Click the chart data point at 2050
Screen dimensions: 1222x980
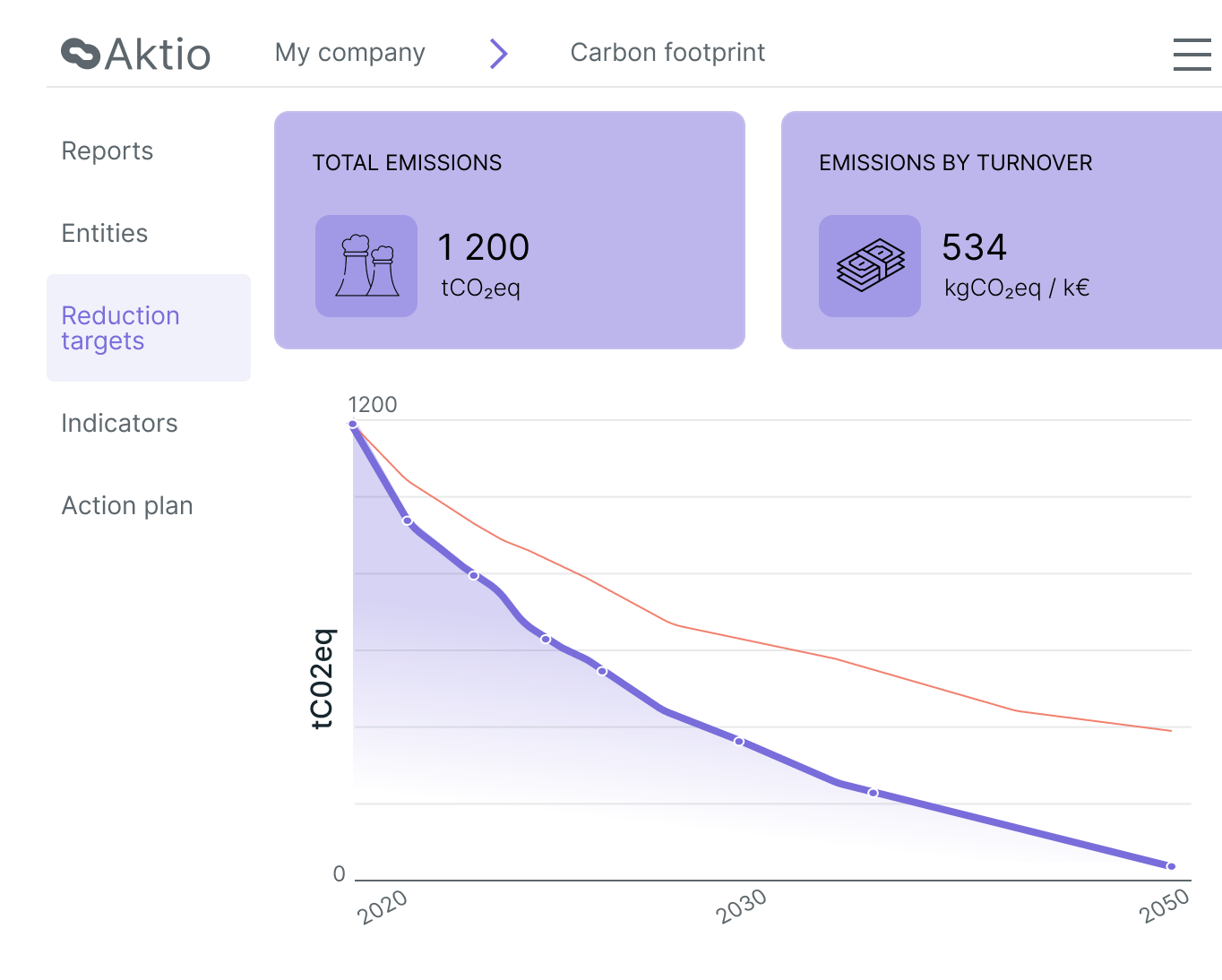1170,865
